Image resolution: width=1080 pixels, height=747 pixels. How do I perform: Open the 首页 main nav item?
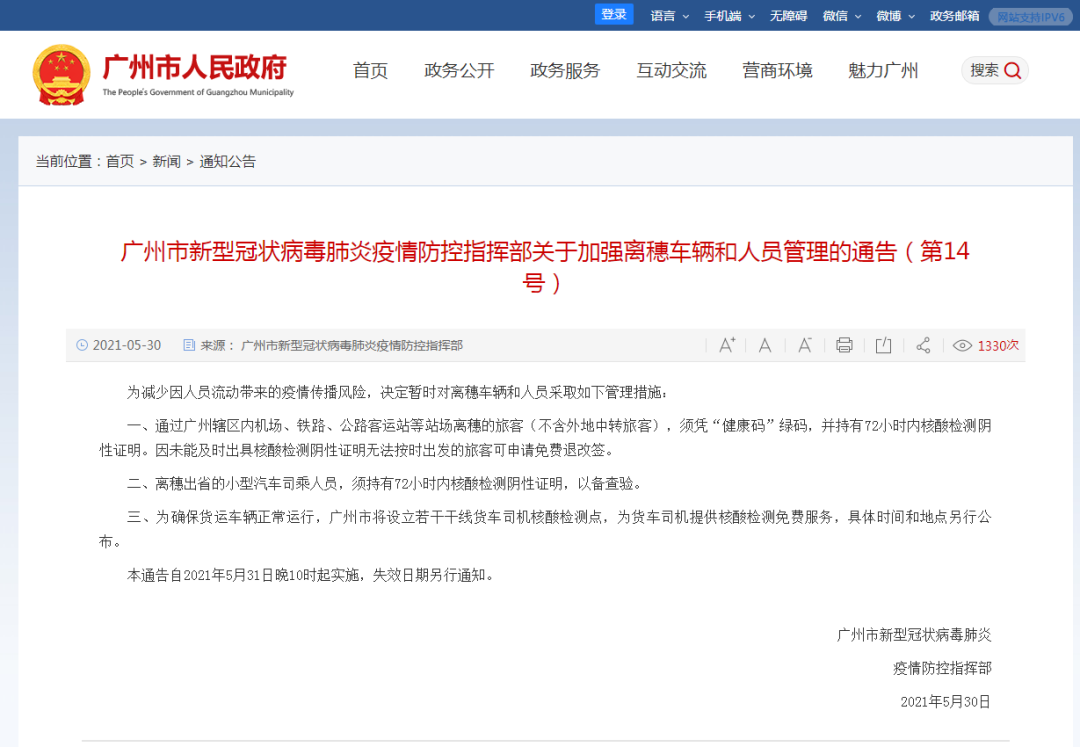pos(370,70)
